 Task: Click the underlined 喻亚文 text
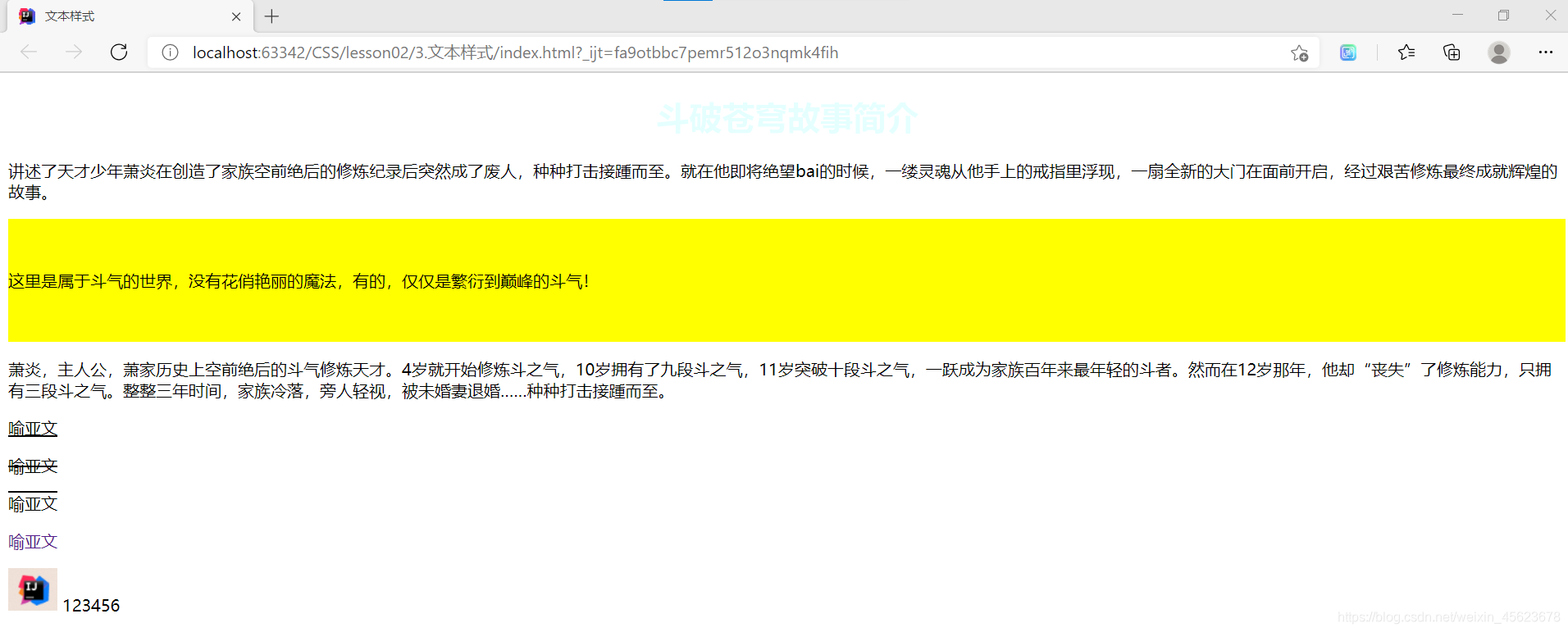pyautogui.click(x=33, y=429)
